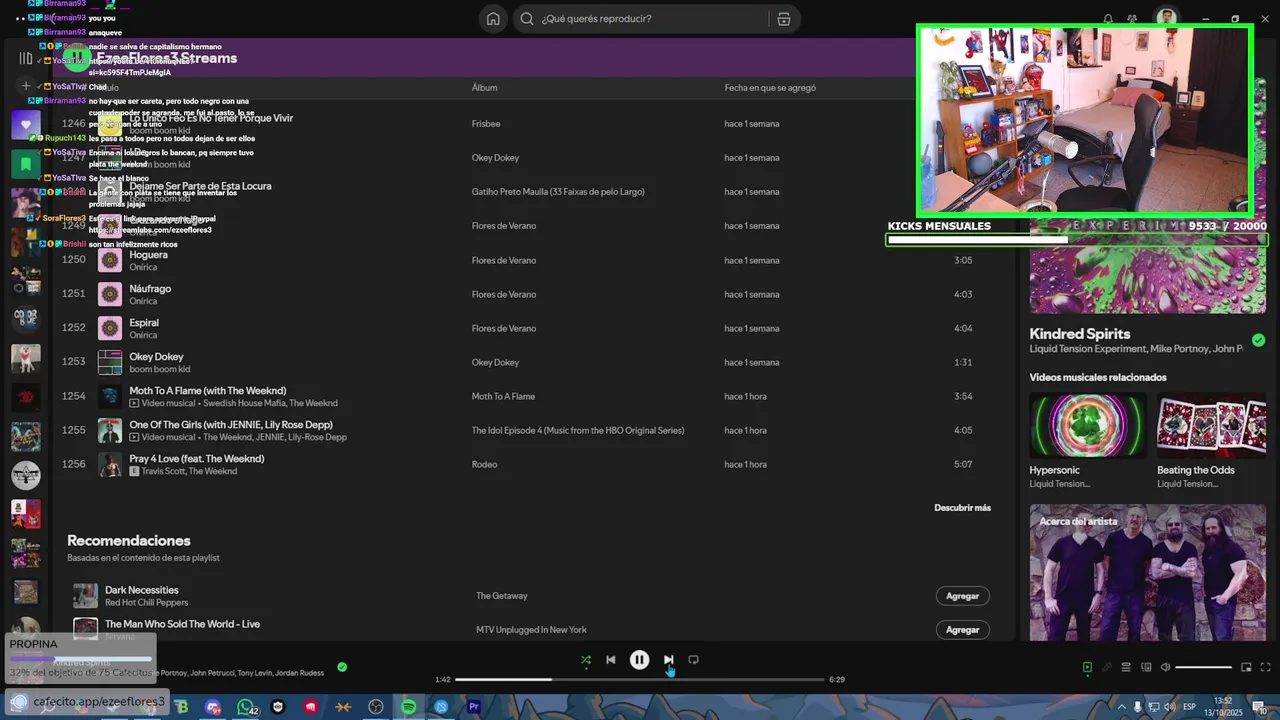Open Hypersonic related music video
This screenshot has width=1280, height=720.
1088,425
